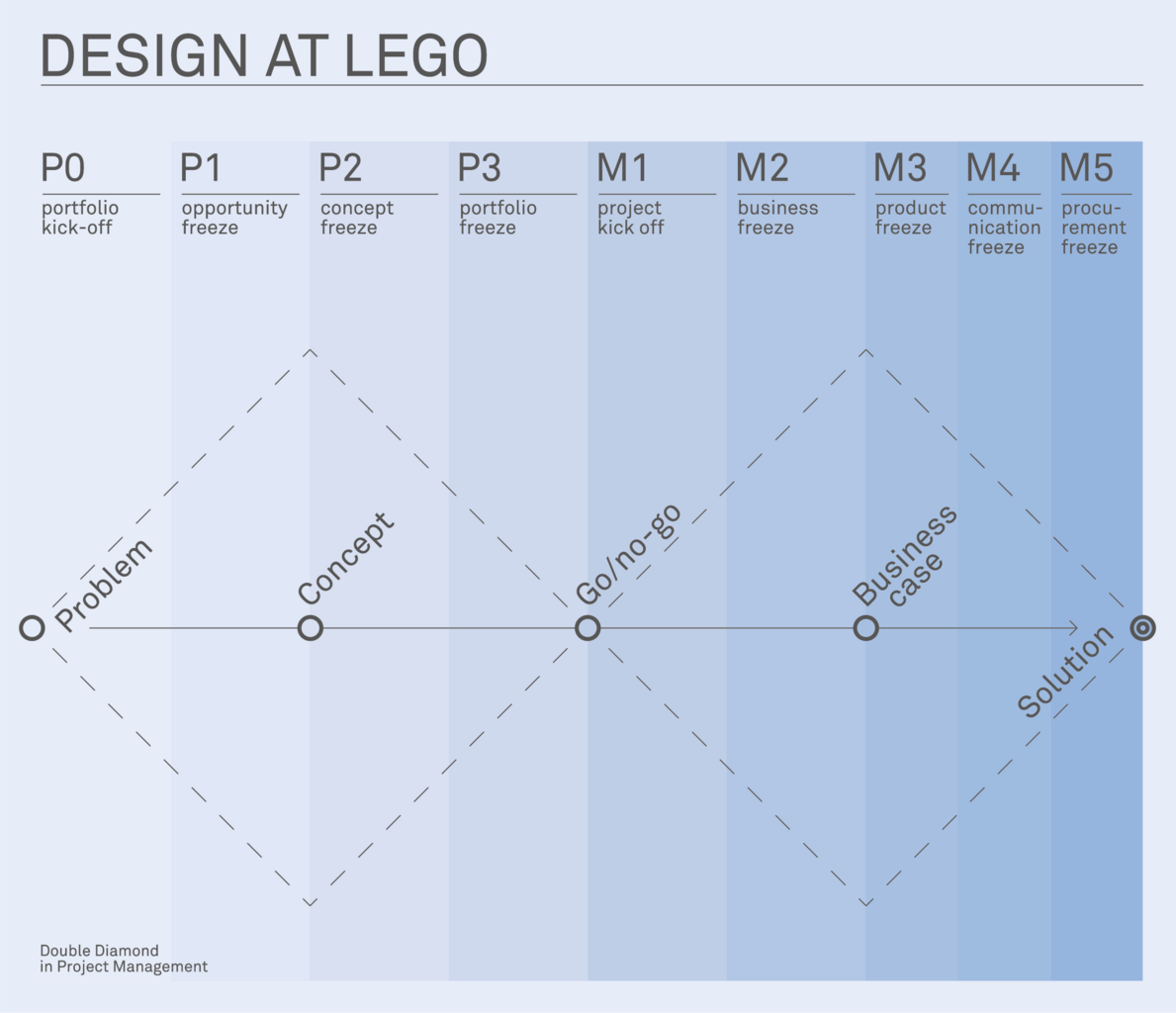The width and height of the screenshot is (1176, 1013).
Task: Click the Go/no-go circle marker
Action: click(588, 628)
